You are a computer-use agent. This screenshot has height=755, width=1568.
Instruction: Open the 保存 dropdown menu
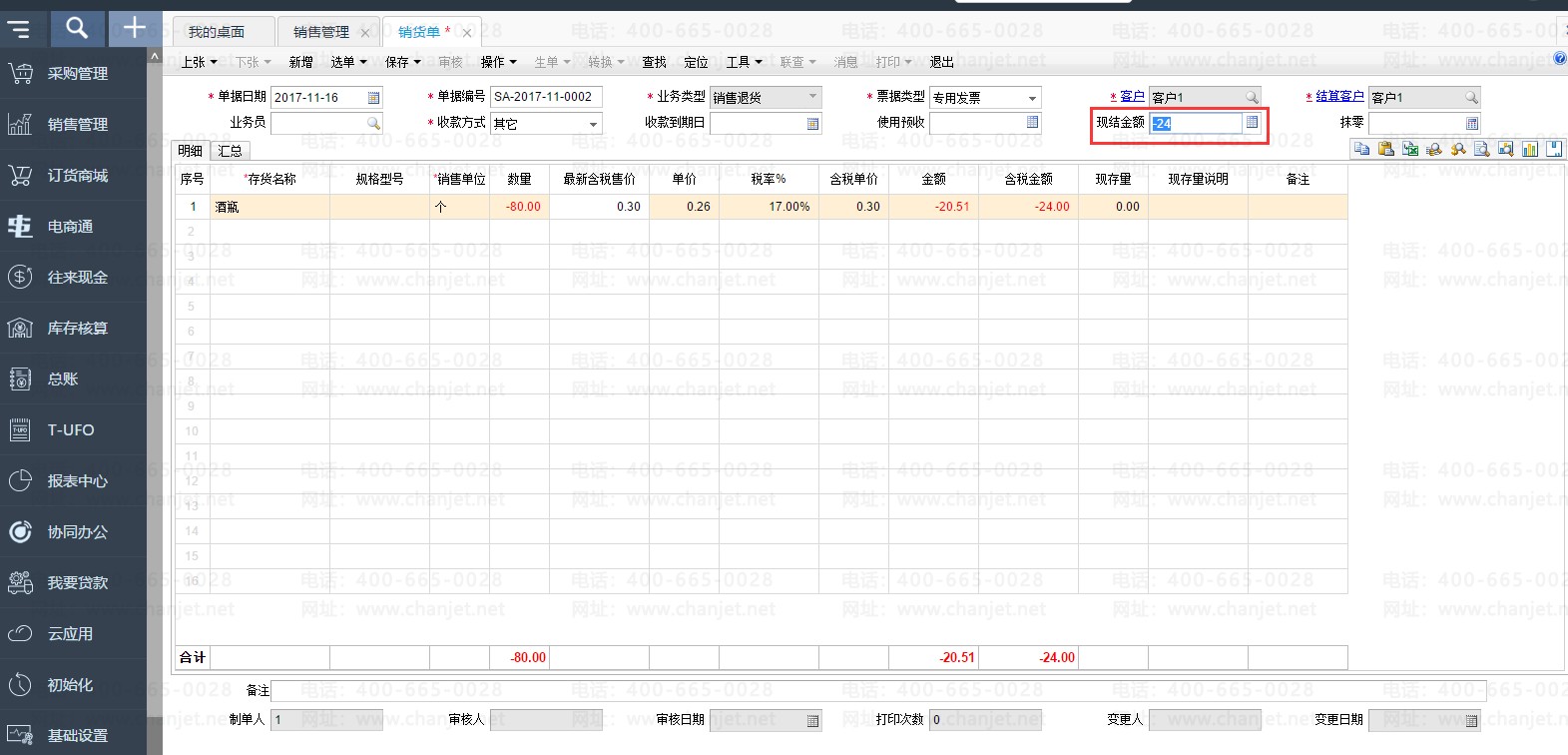point(403,62)
